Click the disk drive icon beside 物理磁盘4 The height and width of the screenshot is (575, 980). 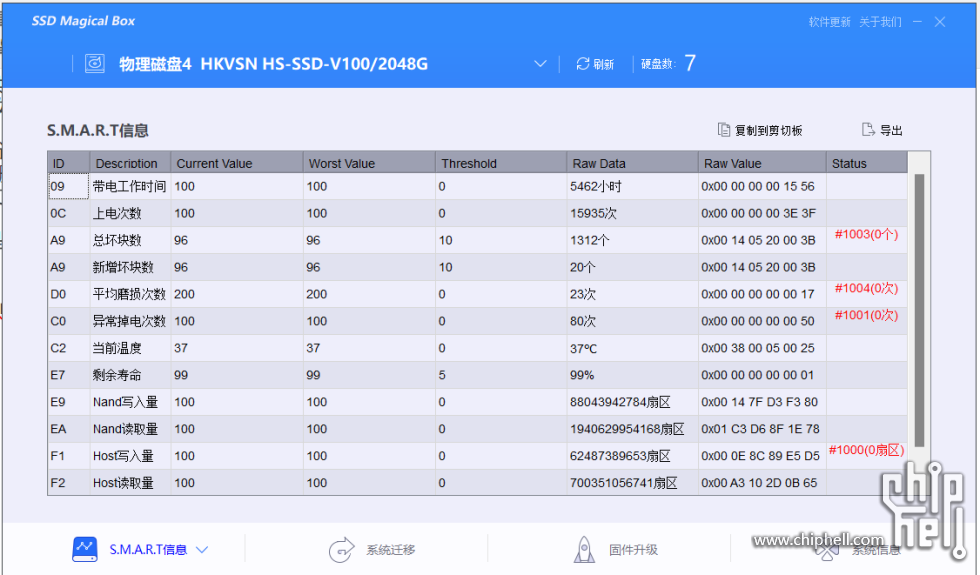[94, 63]
